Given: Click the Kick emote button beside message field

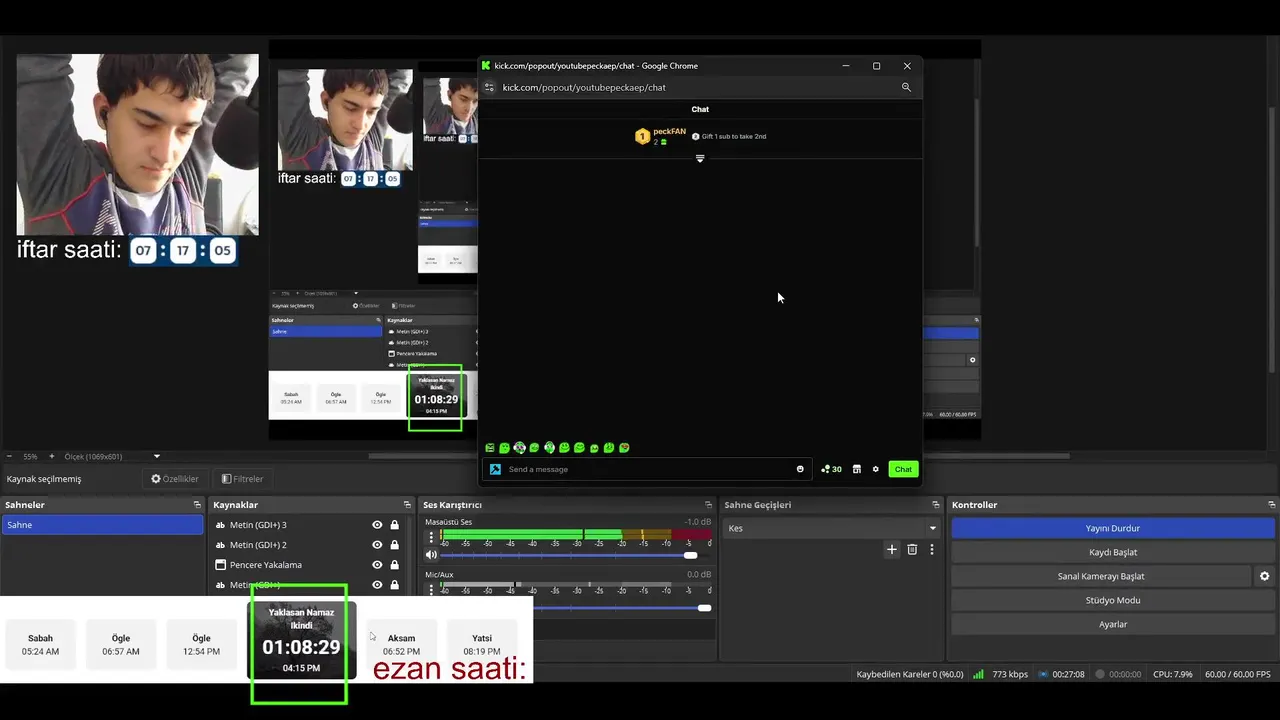Looking at the screenshot, I should tap(495, 469).
